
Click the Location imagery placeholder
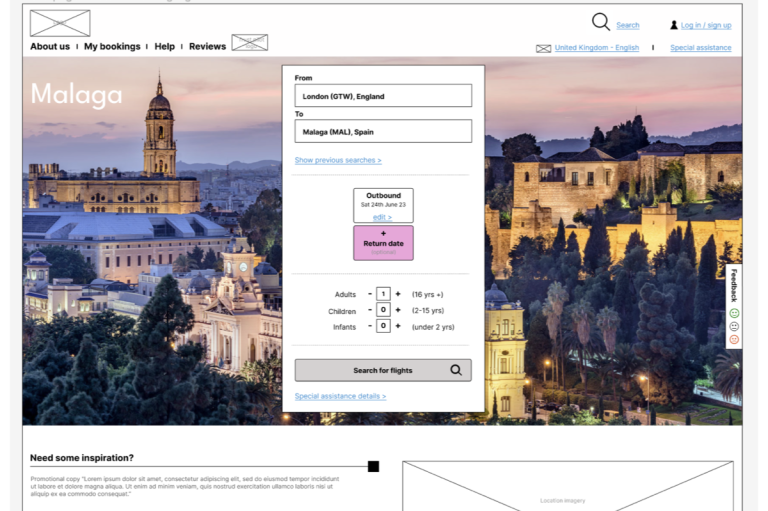click(x=568, y=486)
